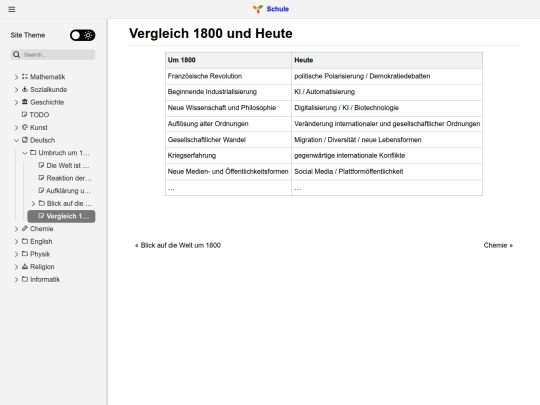Click the Geschichte building icon
The height and width of the screenshot is (405, 540).
[25, 102]
